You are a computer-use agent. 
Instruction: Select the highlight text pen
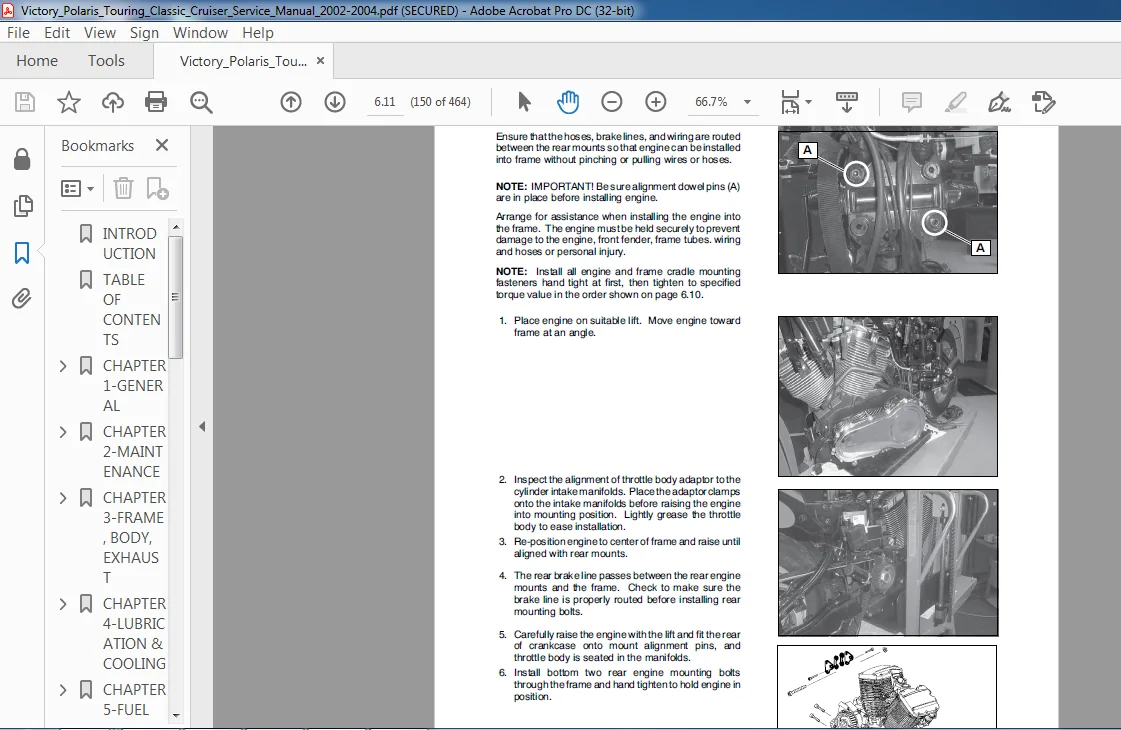pyautogui.click(x=956, y=102)
